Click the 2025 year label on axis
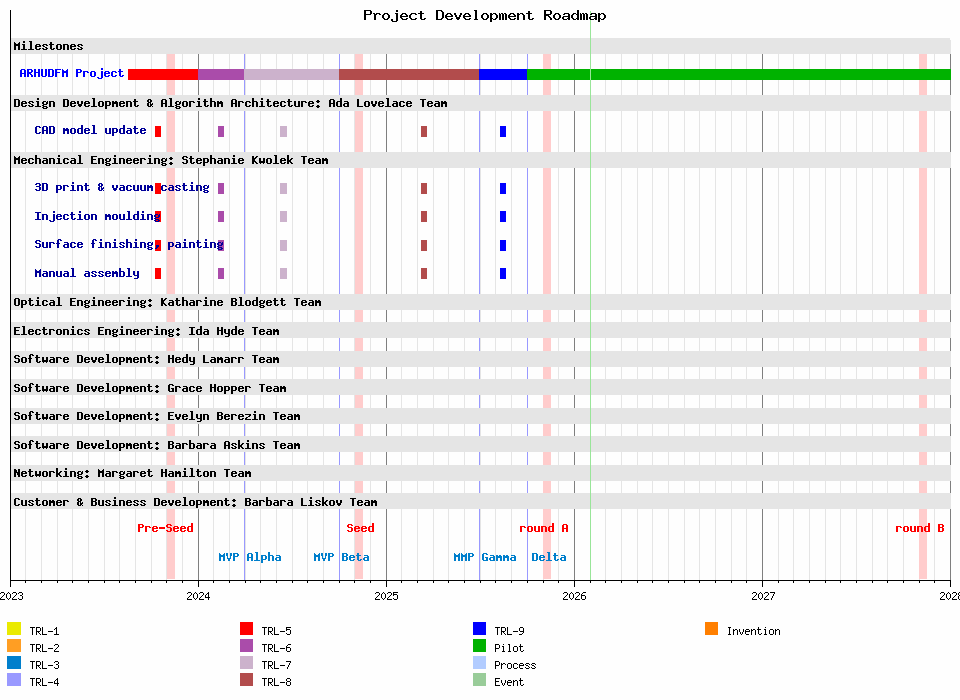The height and width of the screenshot is (700, 960). [386, 596]
